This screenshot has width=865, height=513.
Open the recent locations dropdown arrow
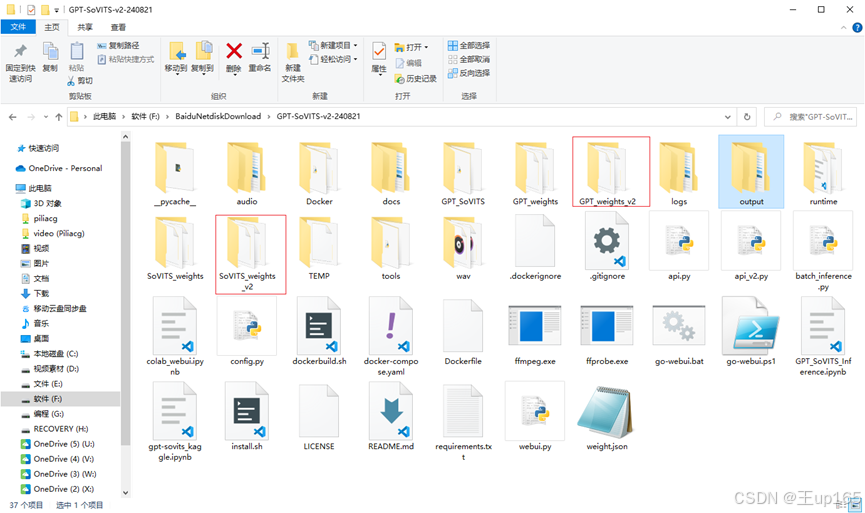pyautogui.click(x=46, y=117)
